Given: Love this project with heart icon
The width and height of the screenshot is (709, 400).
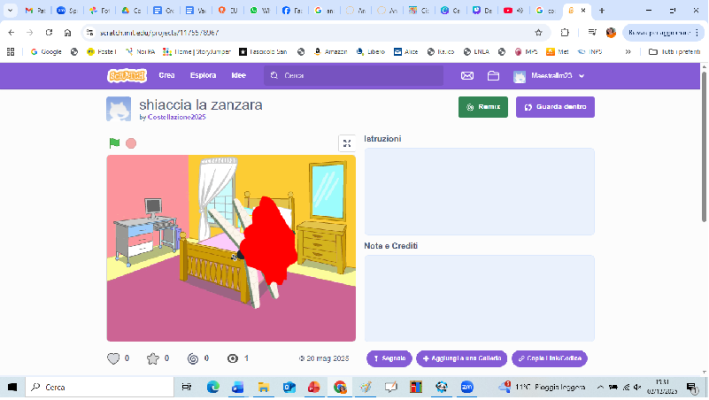Looking at the screenshot, I should pos(113,358).
